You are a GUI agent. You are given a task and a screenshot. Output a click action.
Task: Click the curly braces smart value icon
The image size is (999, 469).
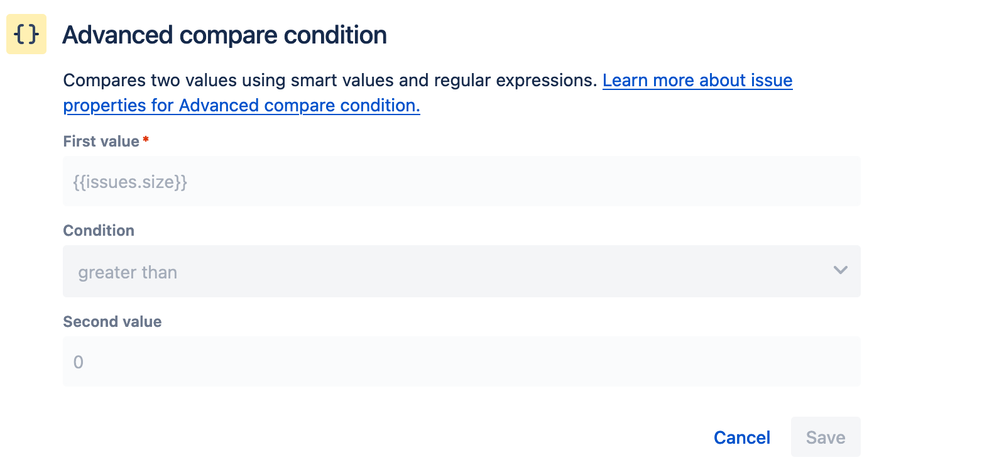pyautogui.click(x=26, y=35)
